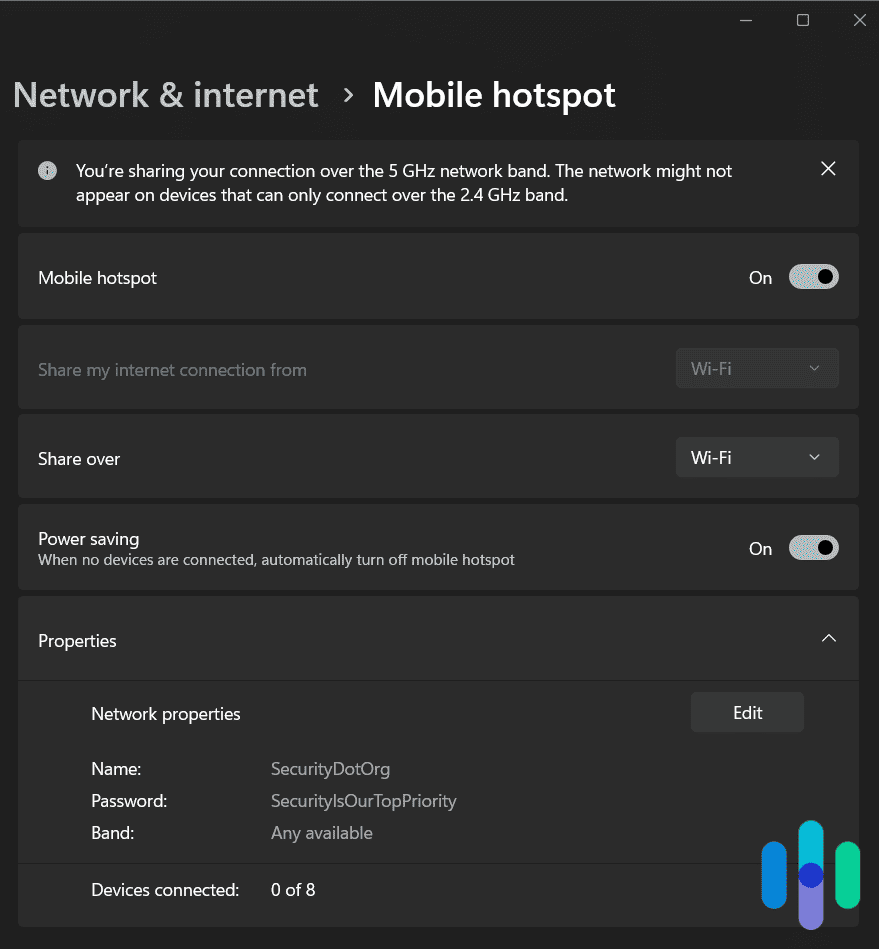This screenshot has width=879, height=949.
Task: Dismiss the 5 GHz network band notification
Action: [827, 168]
